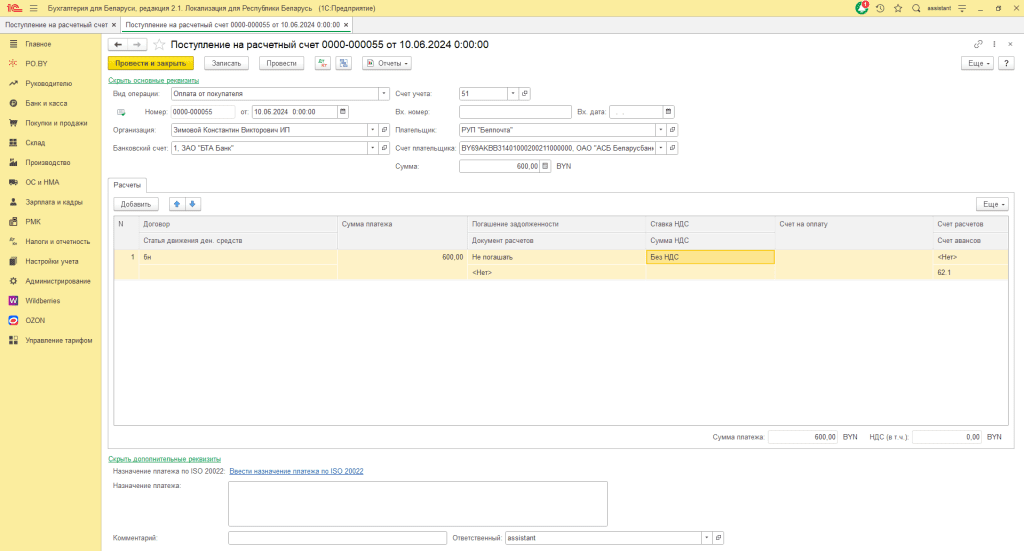This screenshot has height=551, width=1024.
Task: Move row up with the blue up arrow
Action: coord(177,204)
